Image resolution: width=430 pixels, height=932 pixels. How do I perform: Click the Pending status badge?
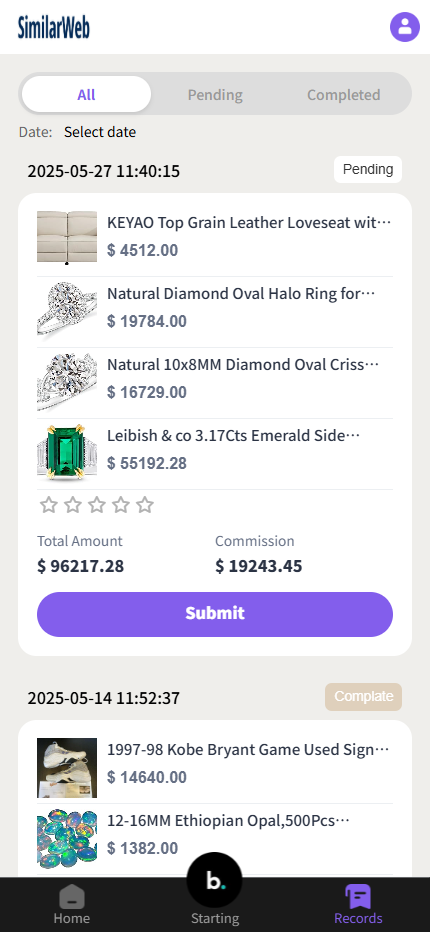tap(368, 169)
